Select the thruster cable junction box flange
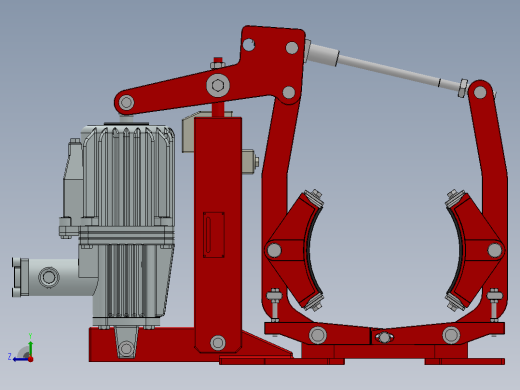Image resolution: width=520 pixels, height=390 pixels. [20, 277]
